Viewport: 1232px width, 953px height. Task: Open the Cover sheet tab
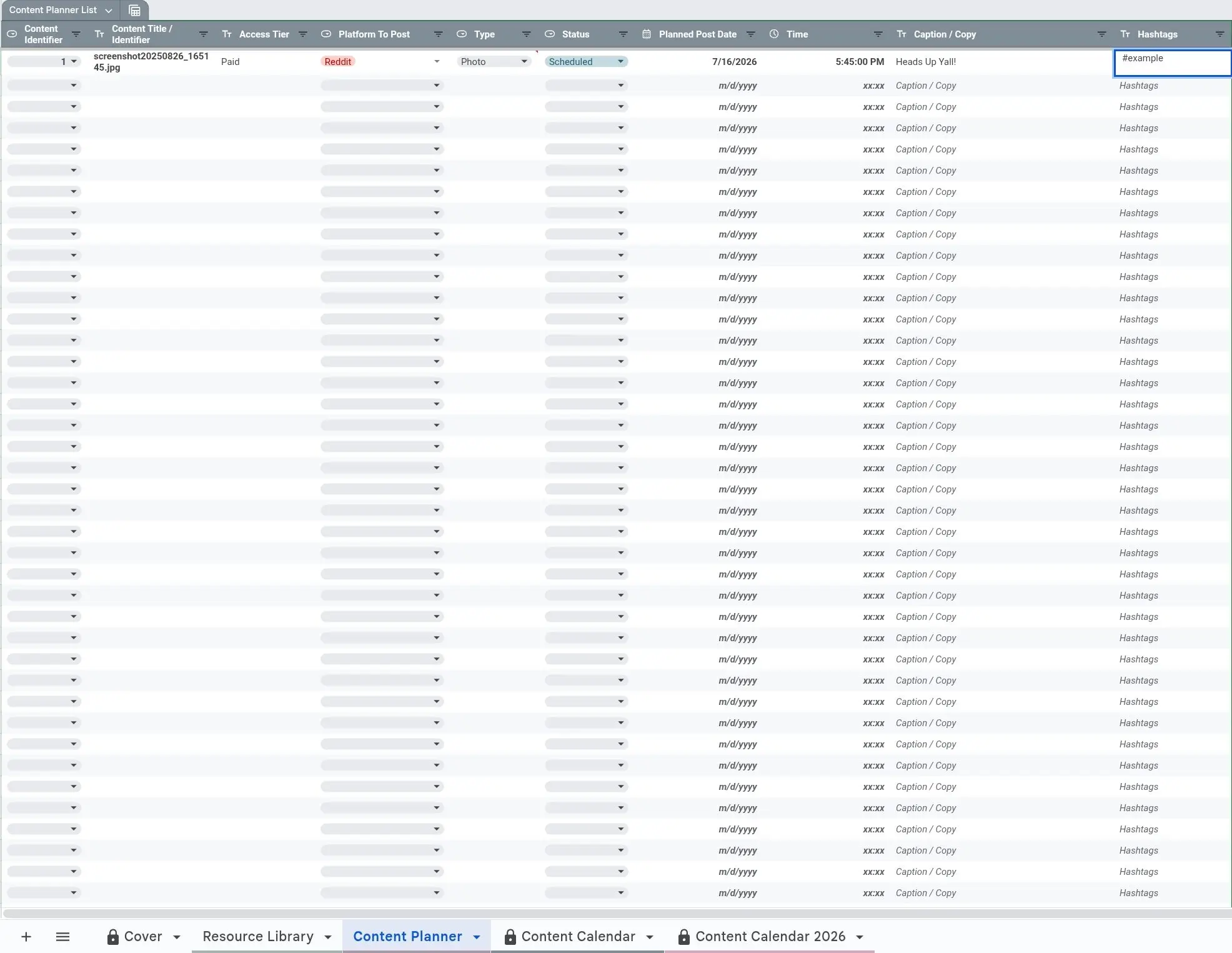pos(142,936)
